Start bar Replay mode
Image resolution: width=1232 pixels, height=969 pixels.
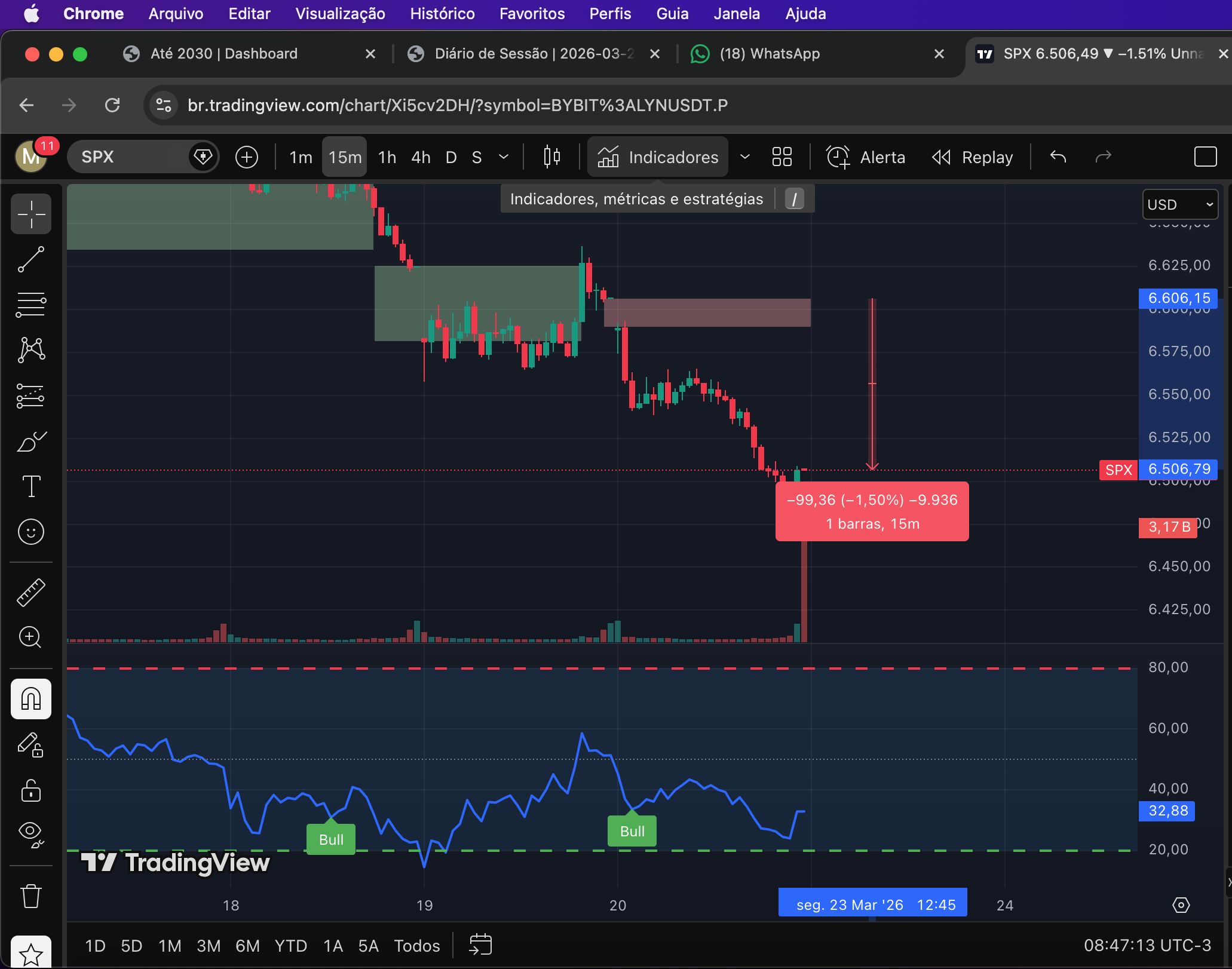(x=973, y=157)
